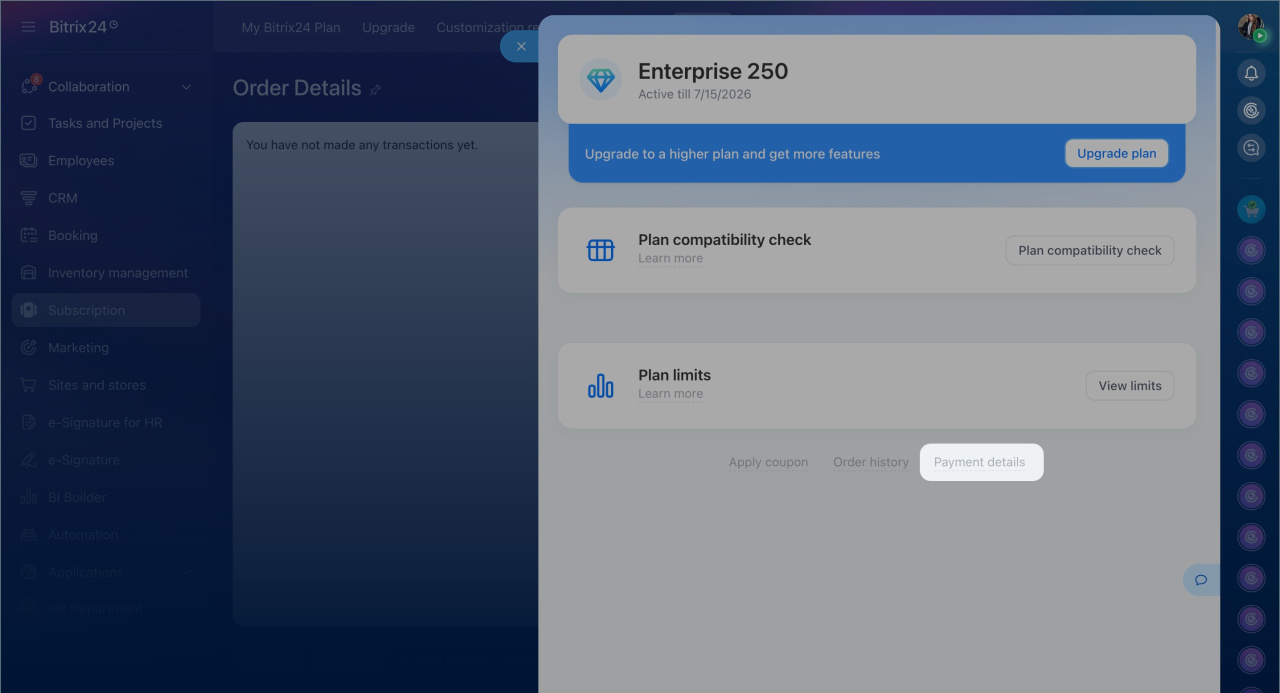Open the Upgrade tab in top menu
The width and height of the screenshot is (1280, 693).
388,28
